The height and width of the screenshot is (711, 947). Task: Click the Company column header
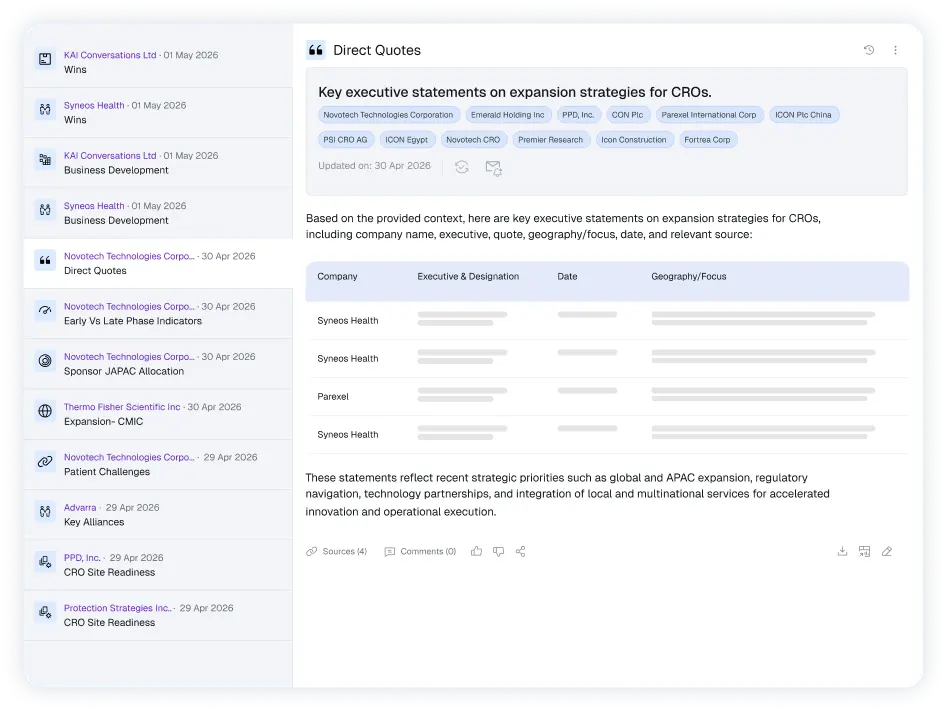click(x=337, y=277)
